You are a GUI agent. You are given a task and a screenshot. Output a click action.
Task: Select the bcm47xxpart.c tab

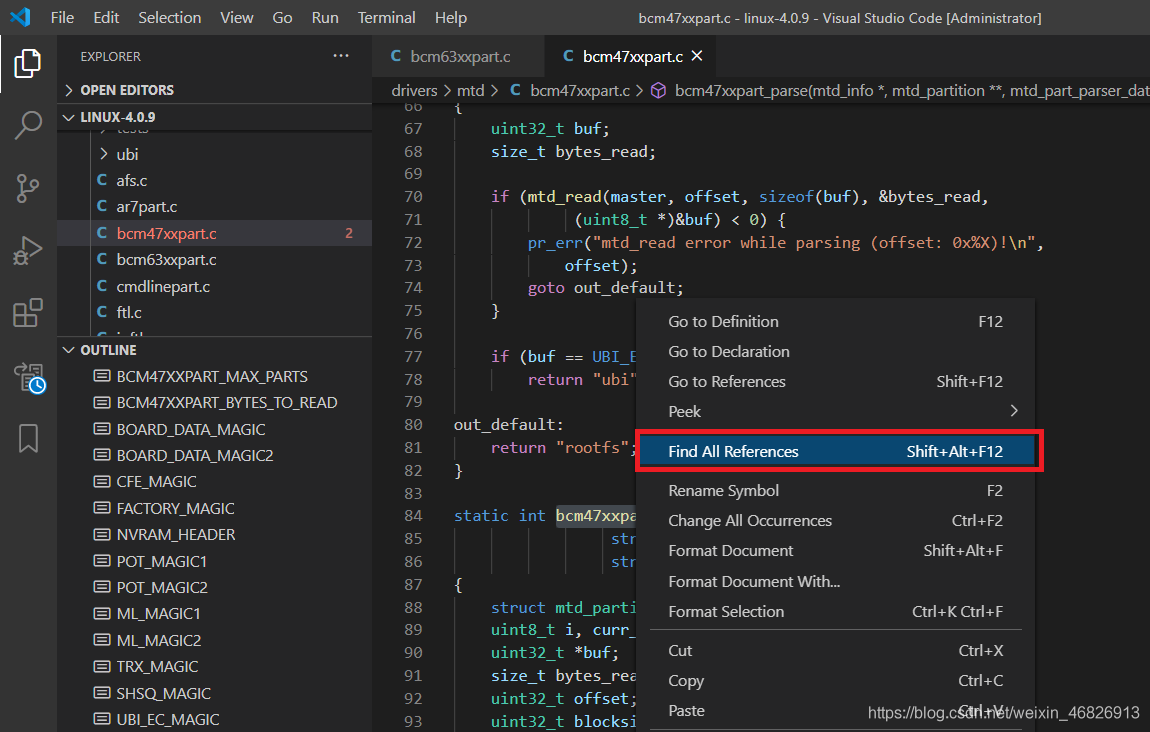pyautogui.click(x=632, y=56)
